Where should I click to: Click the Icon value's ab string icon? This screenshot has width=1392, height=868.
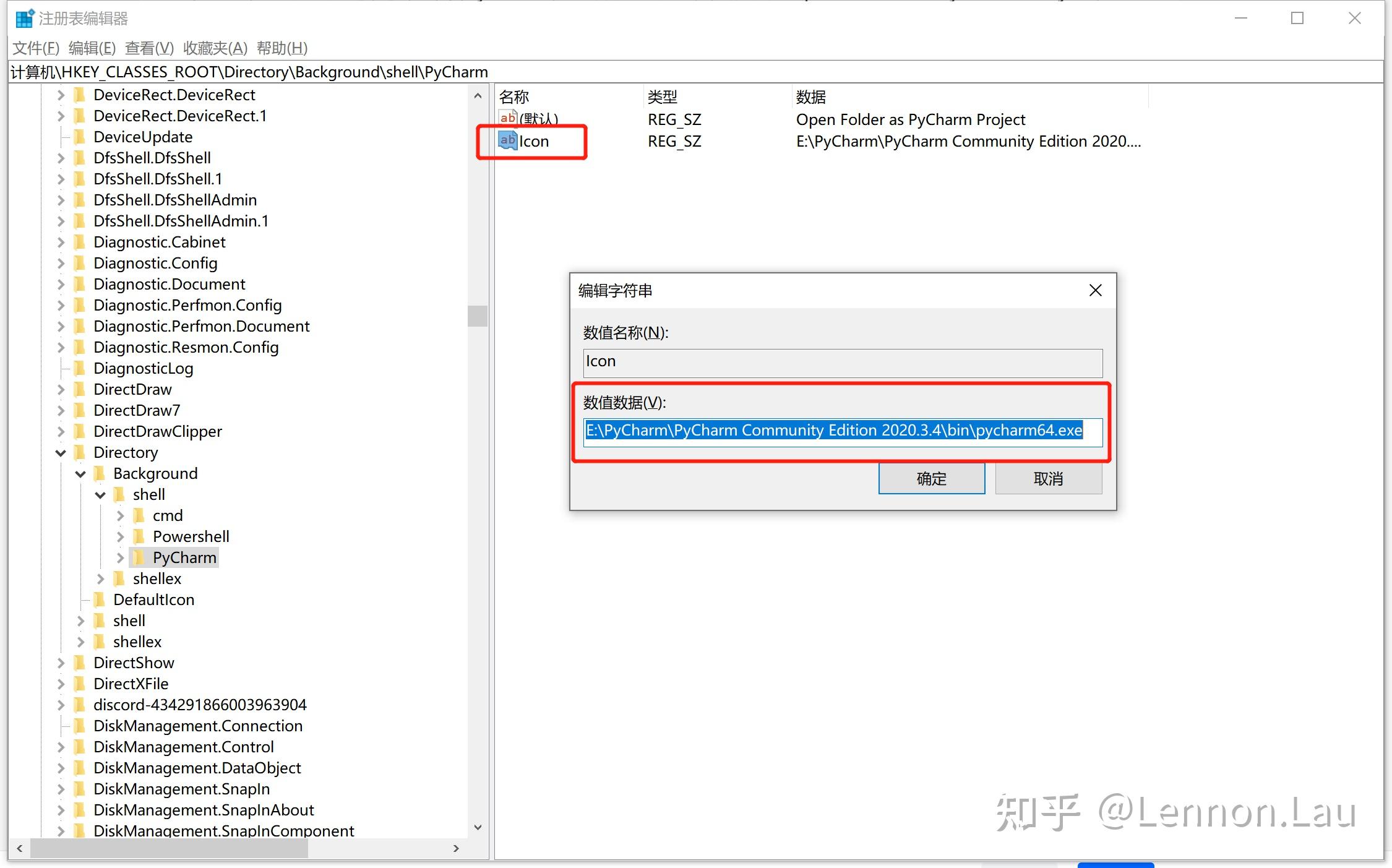point(508,140)
